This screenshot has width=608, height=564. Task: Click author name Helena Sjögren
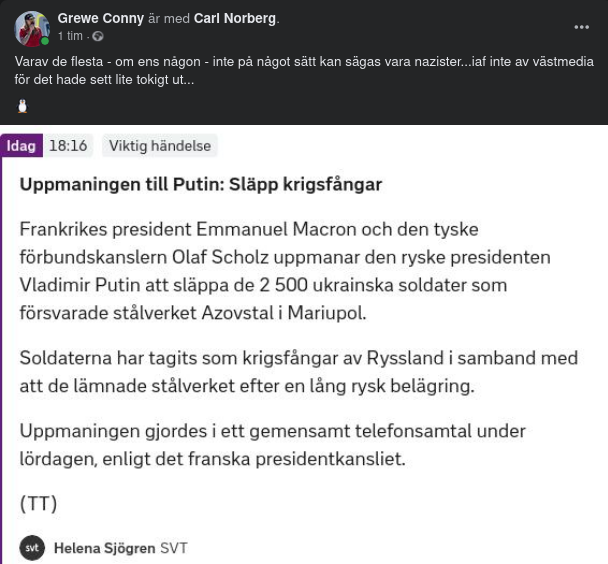tap(104, 548)
